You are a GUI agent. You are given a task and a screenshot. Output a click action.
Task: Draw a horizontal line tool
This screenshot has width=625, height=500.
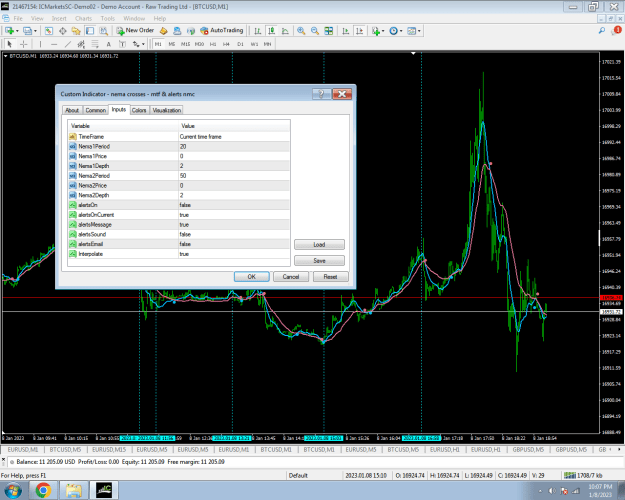[x=54, y=44]
